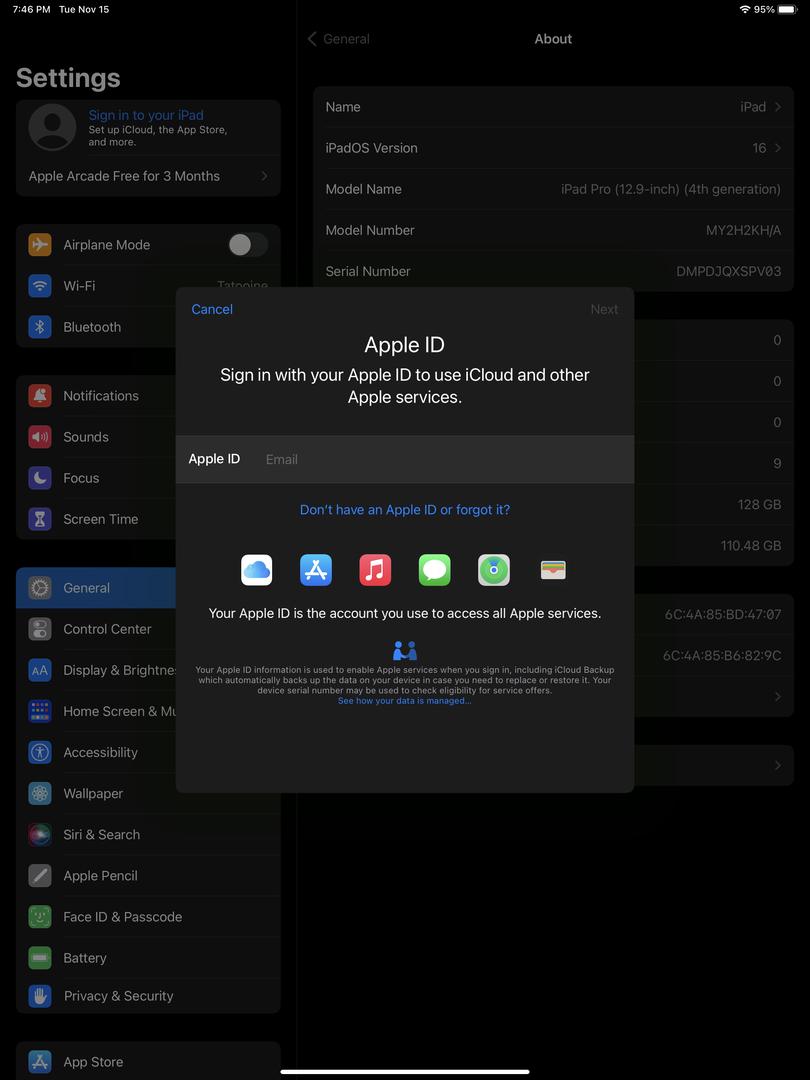
Task: Tap the Messages icon in dialog
Action: point(435,570)
